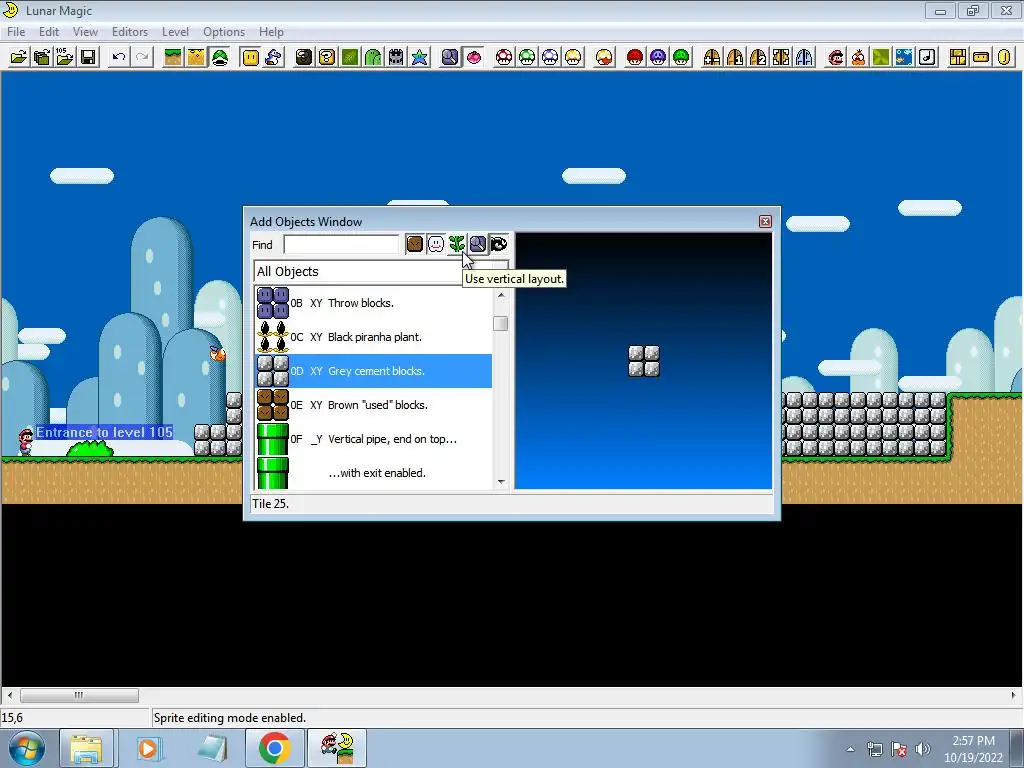Click the green Koopa shell sprite mode icon
Image resolution: width=1024 pixels, height=768 pixels.
[220, 57]
